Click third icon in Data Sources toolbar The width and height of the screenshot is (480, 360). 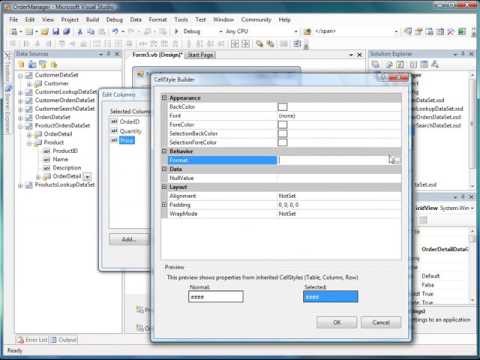click(x=43, y=64)
